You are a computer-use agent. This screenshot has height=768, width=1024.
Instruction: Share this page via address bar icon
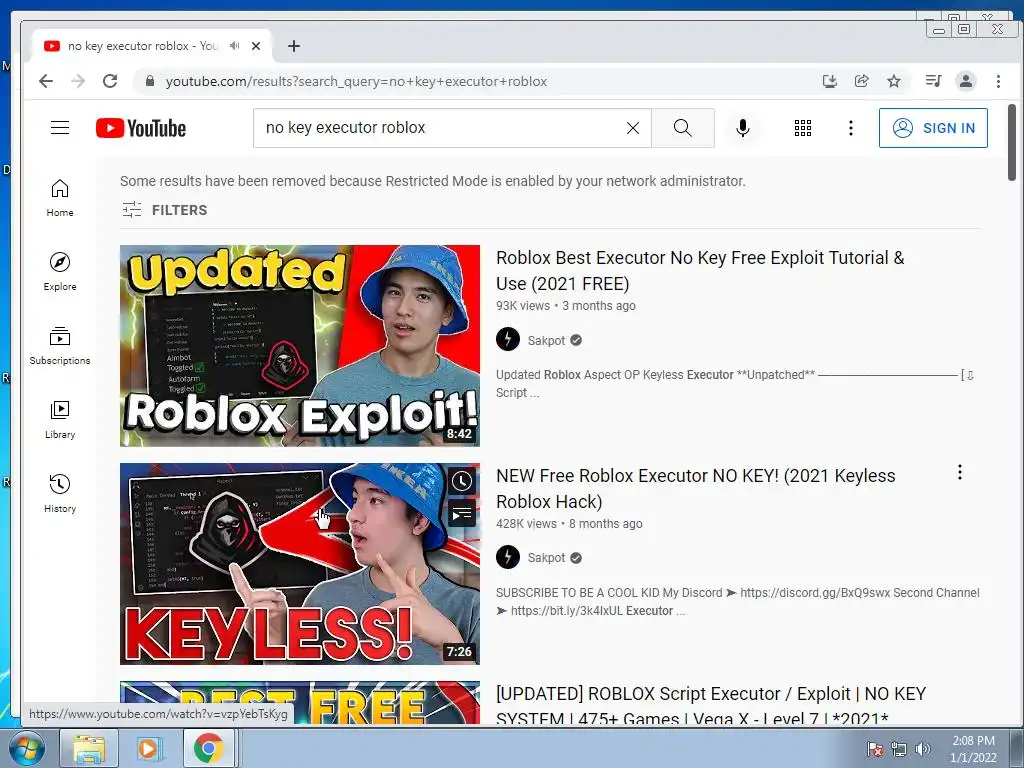[x=861, y=81]
